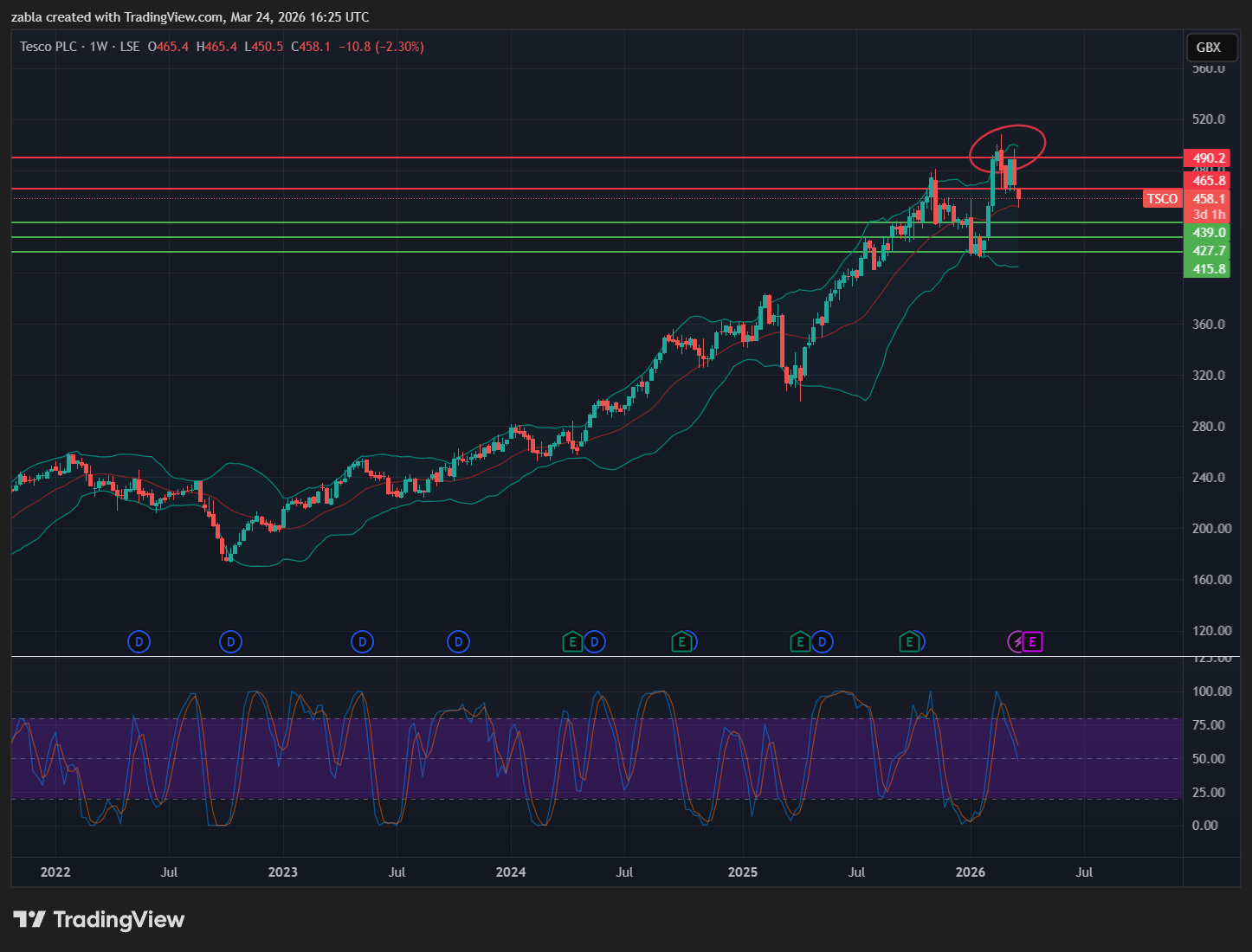Select the red 490.2 resistance price label
Image resolution: width=1252 pixels, height=952 pixels.
pos(1208,158)
